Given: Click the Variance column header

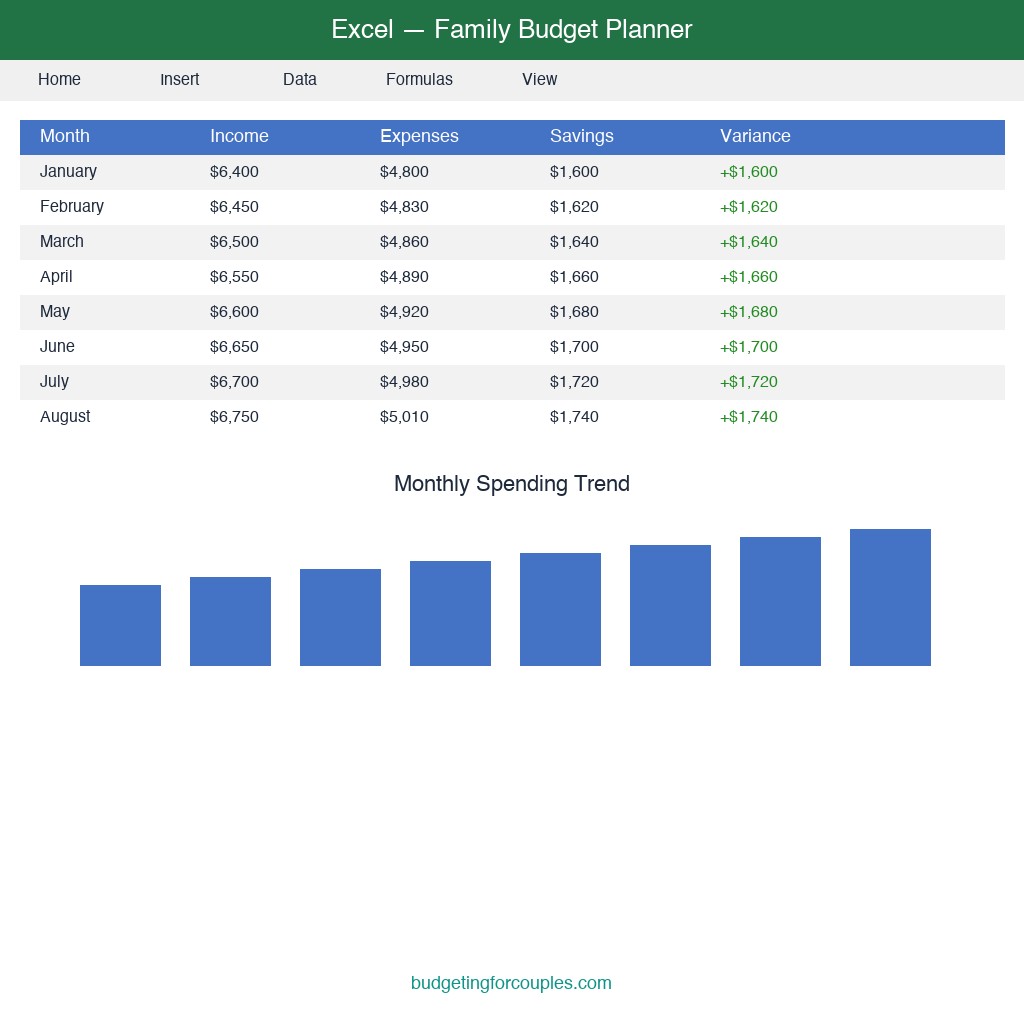Looking at the screenshot, I should [755, 136].
